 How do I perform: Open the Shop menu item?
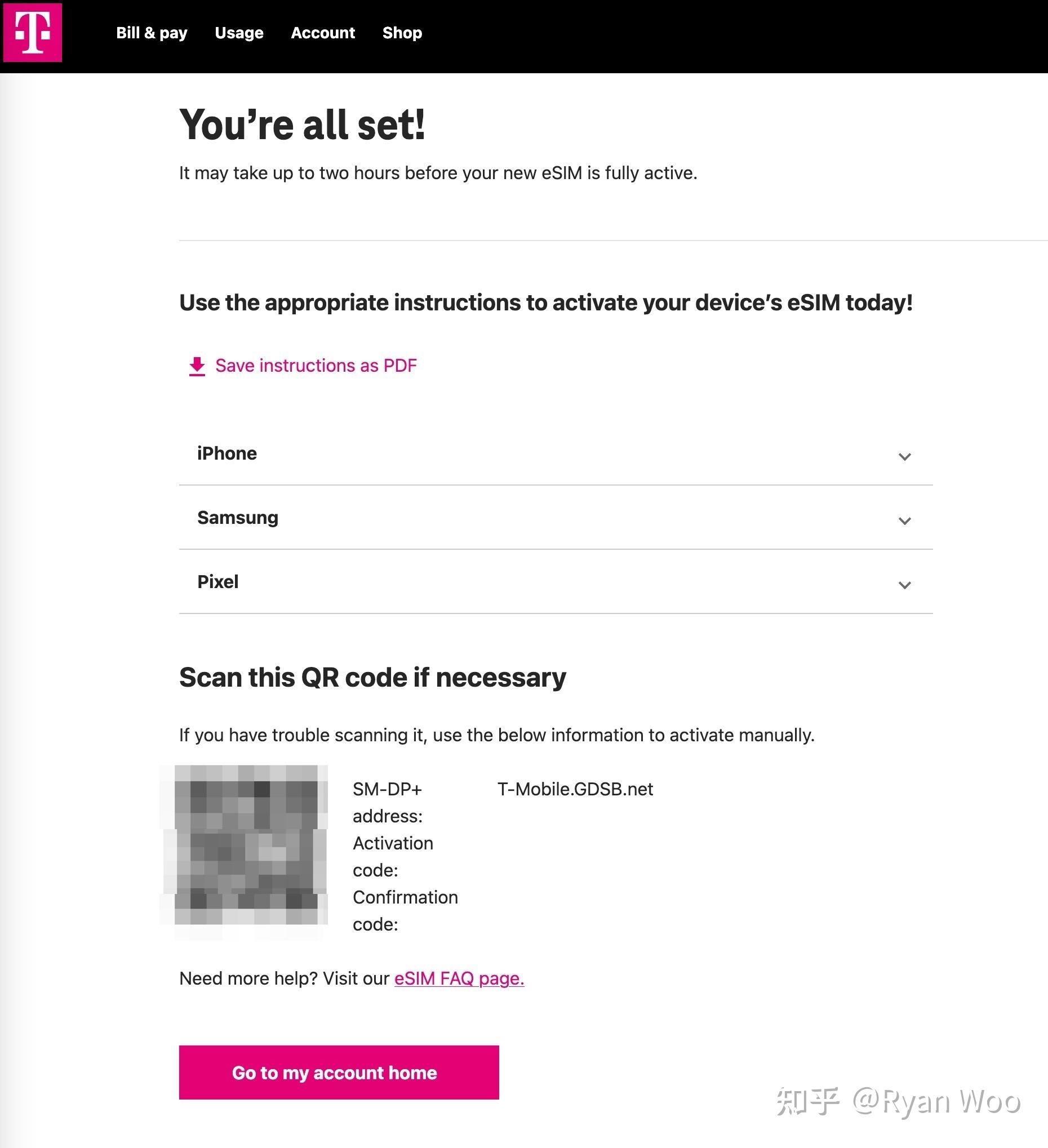402,33
